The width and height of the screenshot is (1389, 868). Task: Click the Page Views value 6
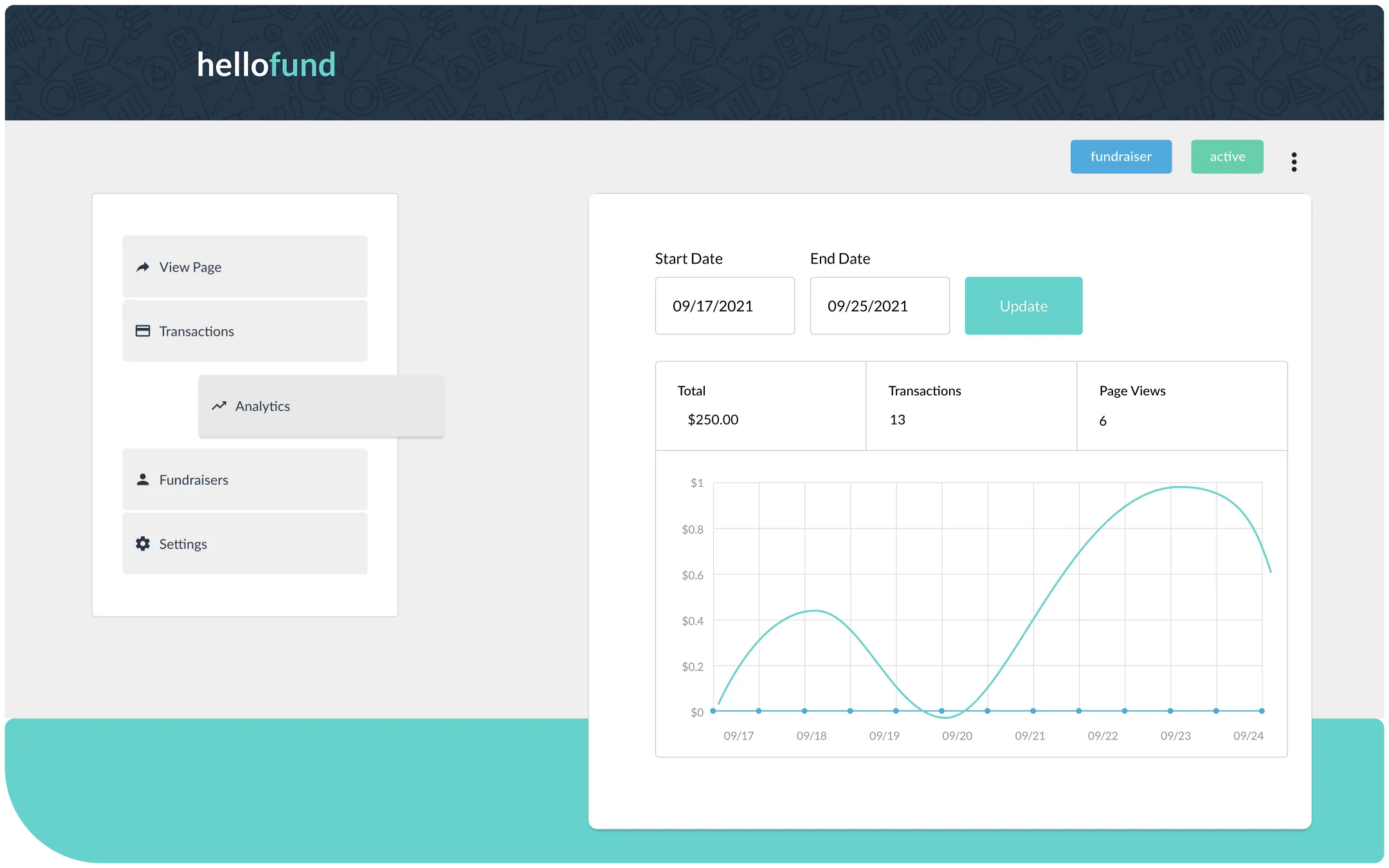[1103, 421]
